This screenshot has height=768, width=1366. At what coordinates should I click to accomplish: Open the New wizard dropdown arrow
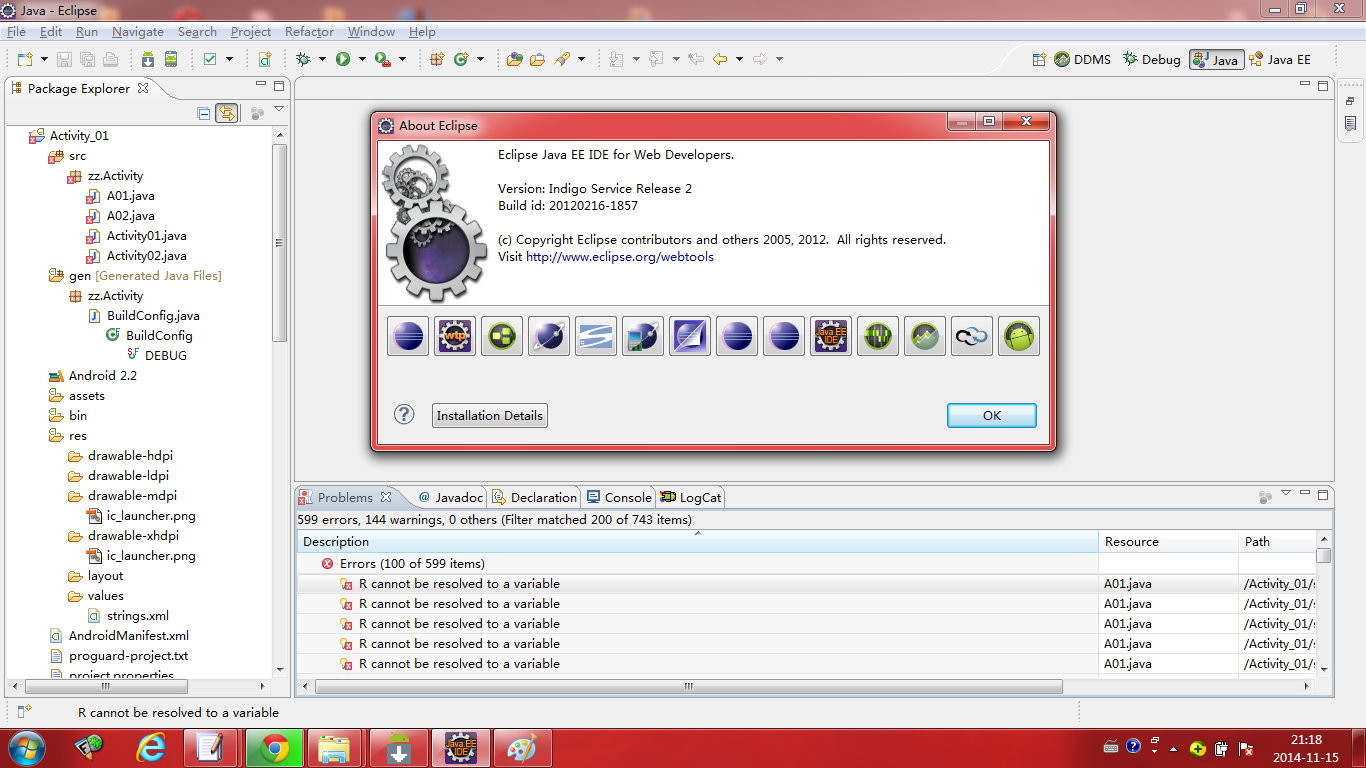[42, 59]
